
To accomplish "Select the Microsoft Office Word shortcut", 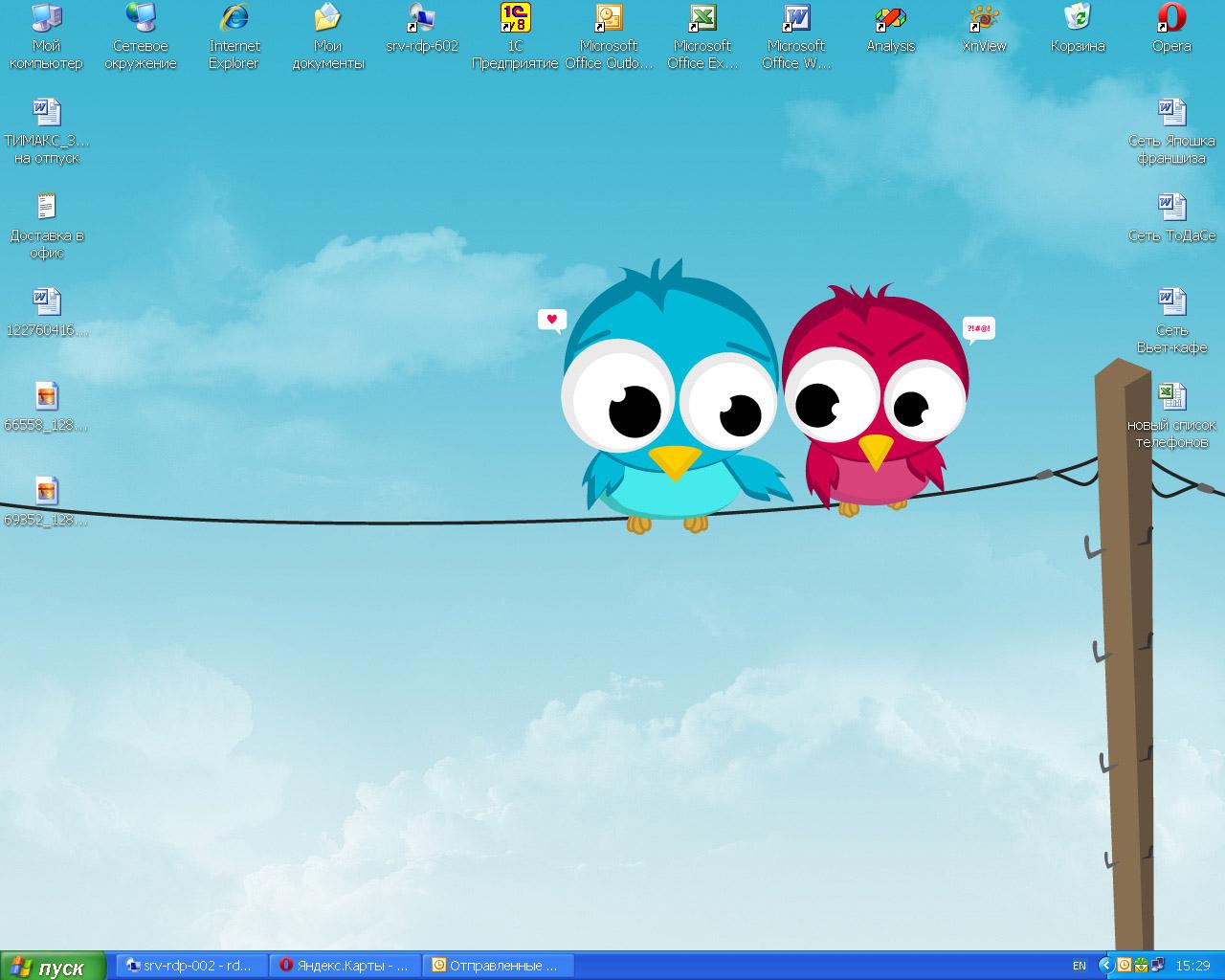I will tap(796, 19).
